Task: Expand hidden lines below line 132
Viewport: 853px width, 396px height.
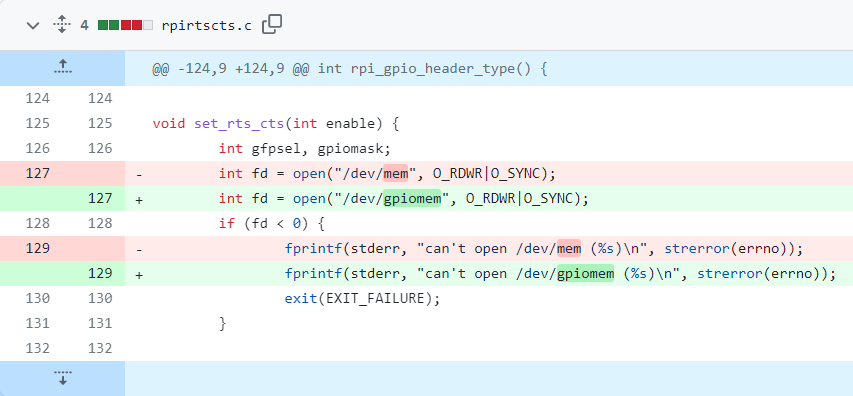Action: pyautogui.click(x=63, y=378)
